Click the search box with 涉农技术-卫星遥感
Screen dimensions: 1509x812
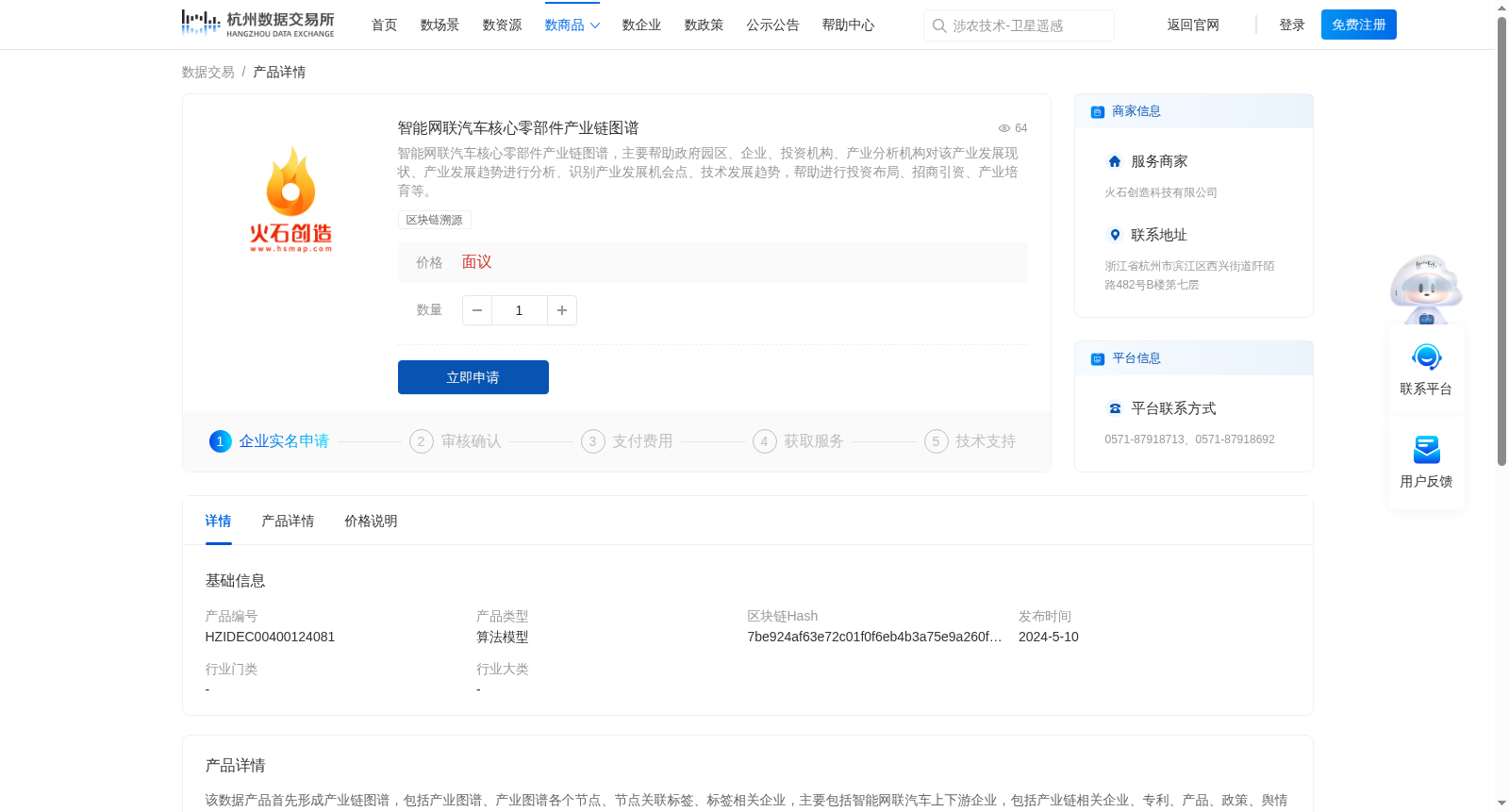click(1019, 25)
